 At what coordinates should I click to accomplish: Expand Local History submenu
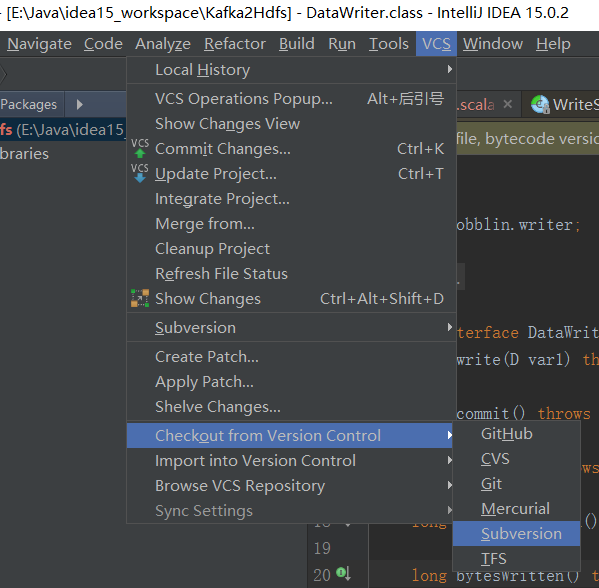(x=291, y=70)
